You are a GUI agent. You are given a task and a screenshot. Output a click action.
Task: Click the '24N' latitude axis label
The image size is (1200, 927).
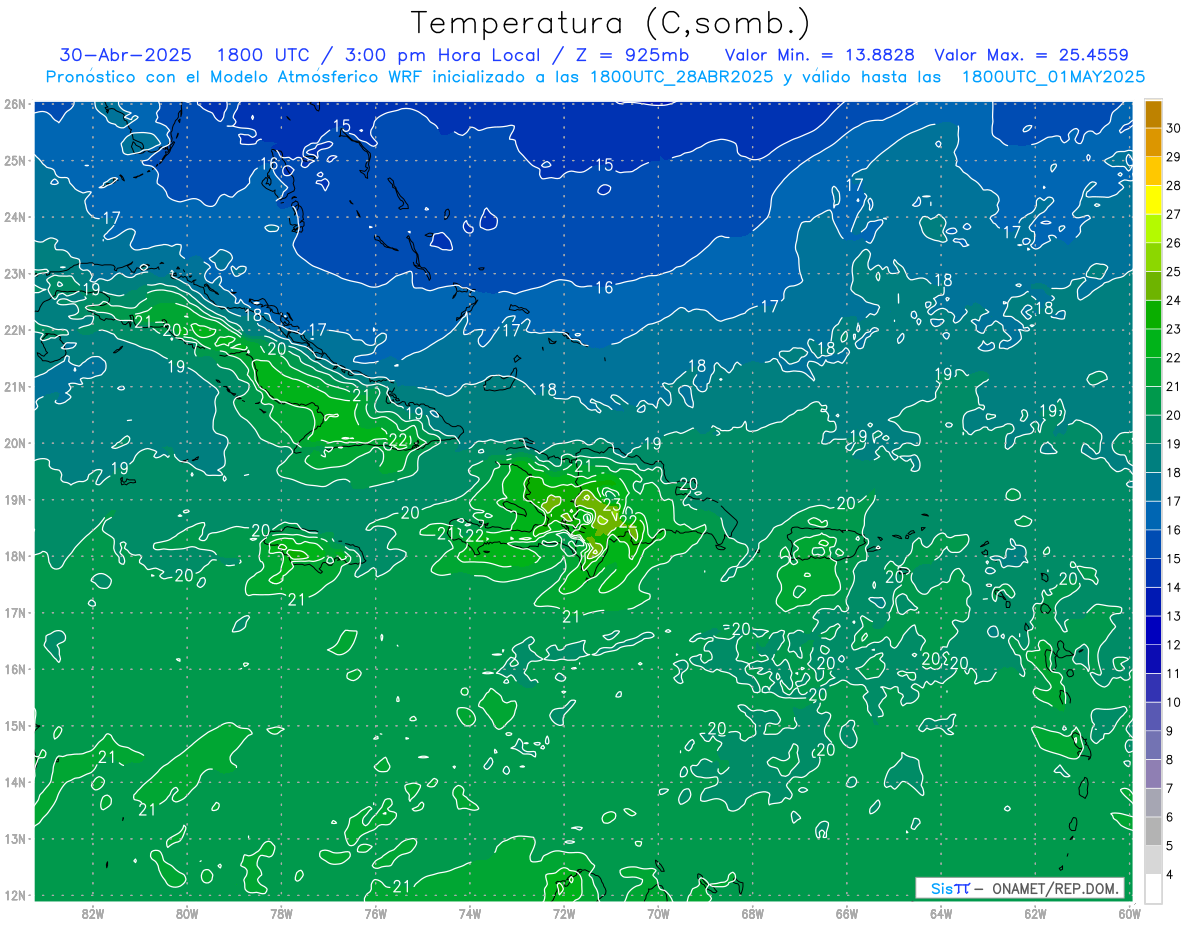click(15, 217)
